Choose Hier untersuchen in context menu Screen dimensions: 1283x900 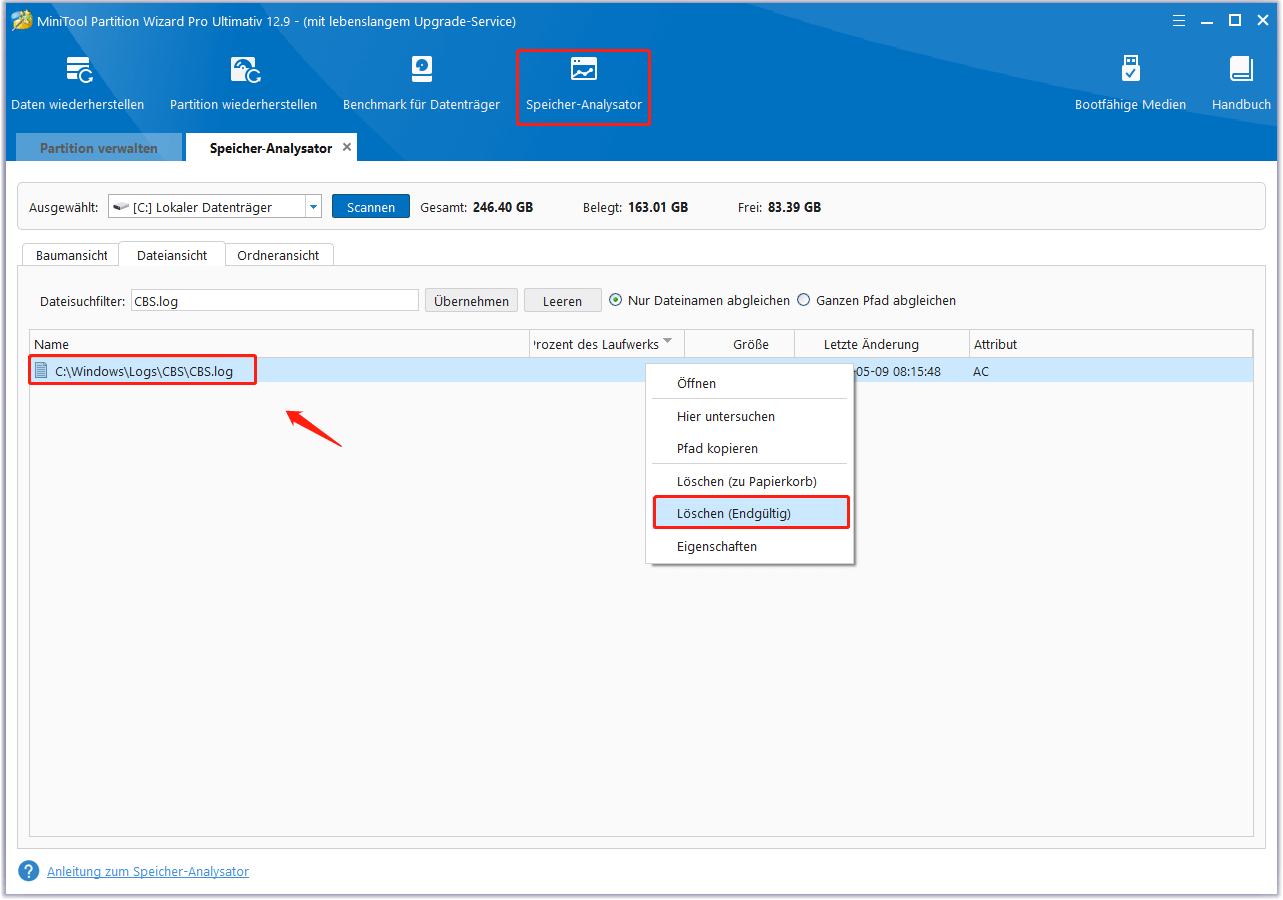point(749,416)
